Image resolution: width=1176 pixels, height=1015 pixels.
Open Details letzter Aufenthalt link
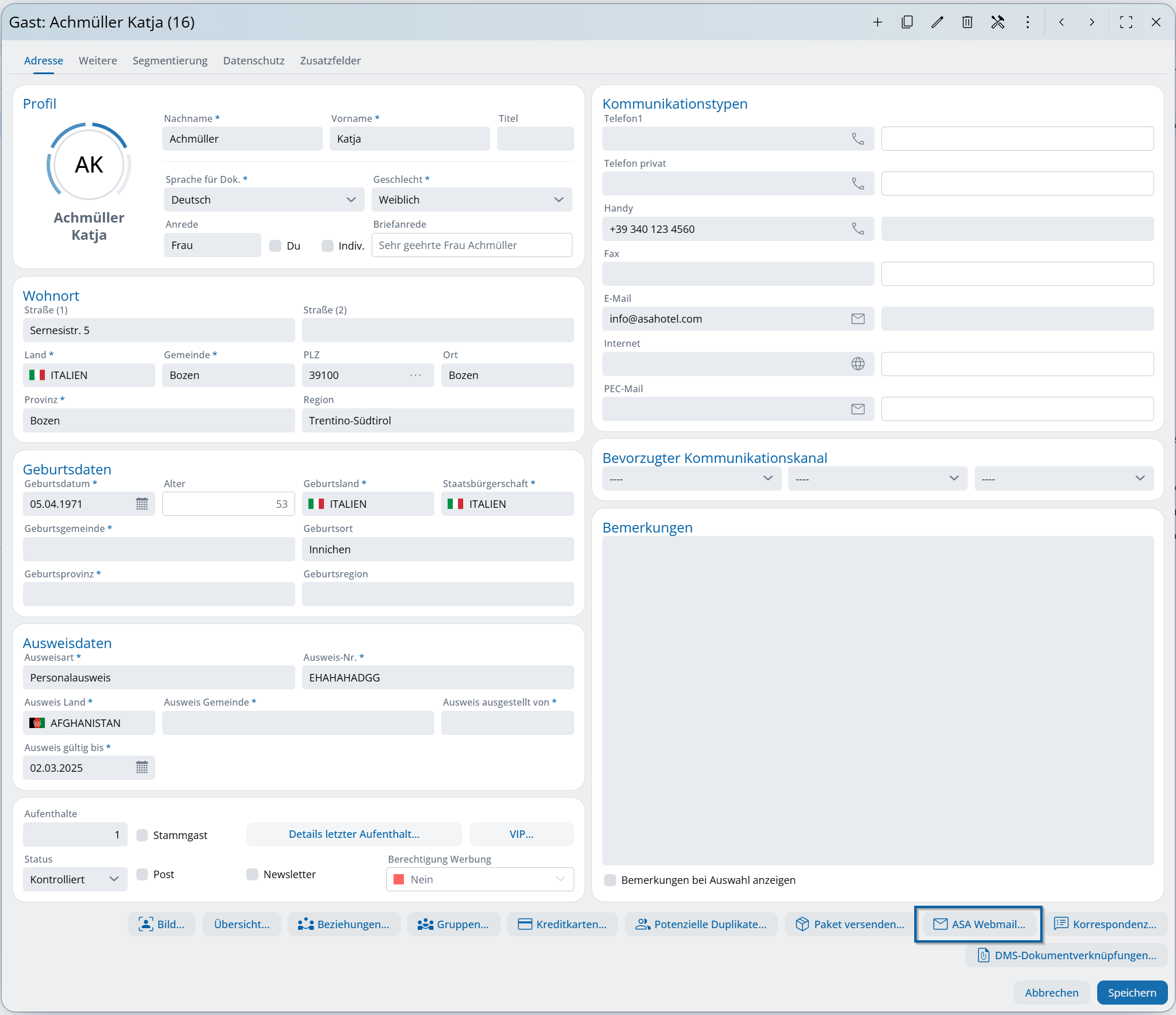click(x=354, y=834)
